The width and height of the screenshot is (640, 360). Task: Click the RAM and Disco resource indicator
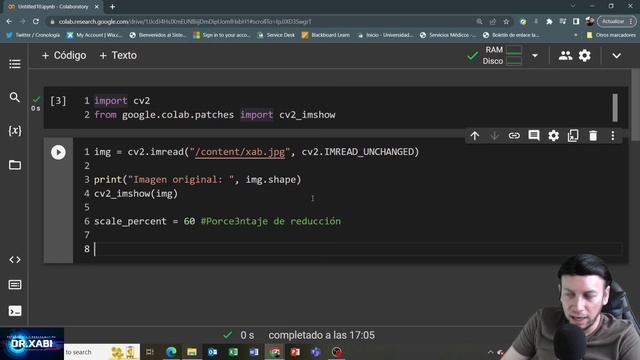[x=502, y=56]
